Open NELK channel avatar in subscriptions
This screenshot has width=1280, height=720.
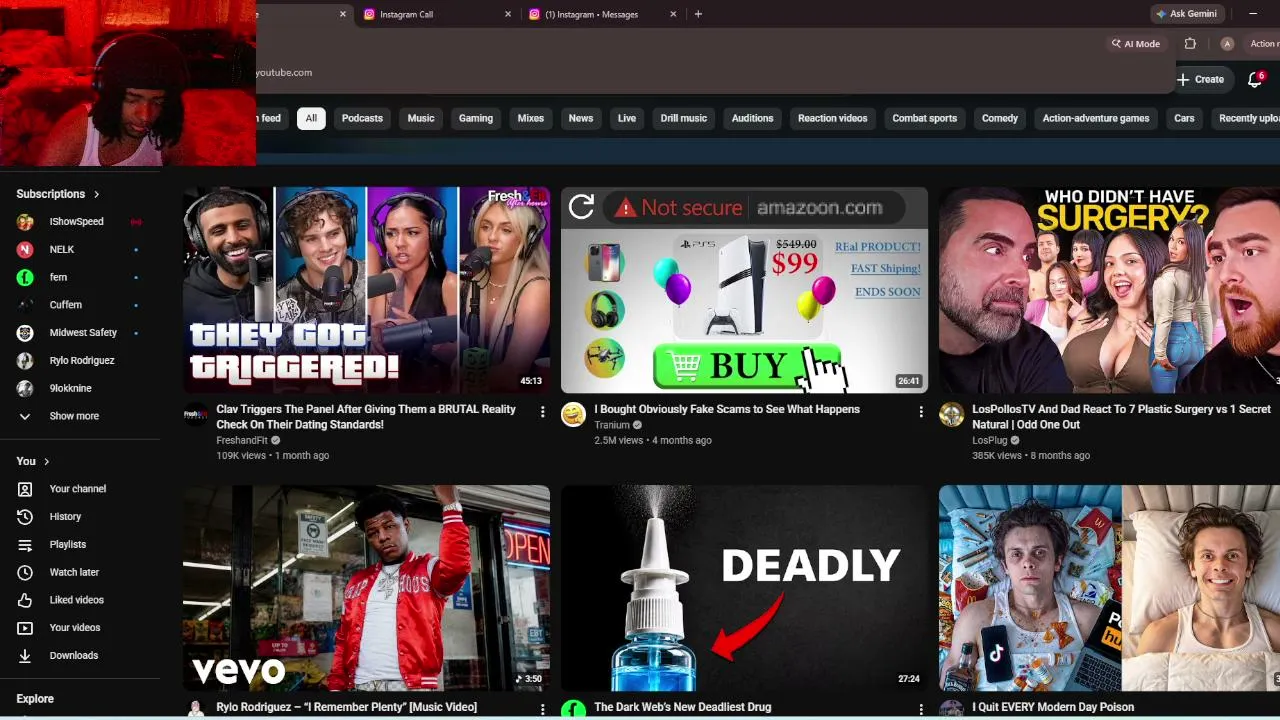tap(25, 250)
